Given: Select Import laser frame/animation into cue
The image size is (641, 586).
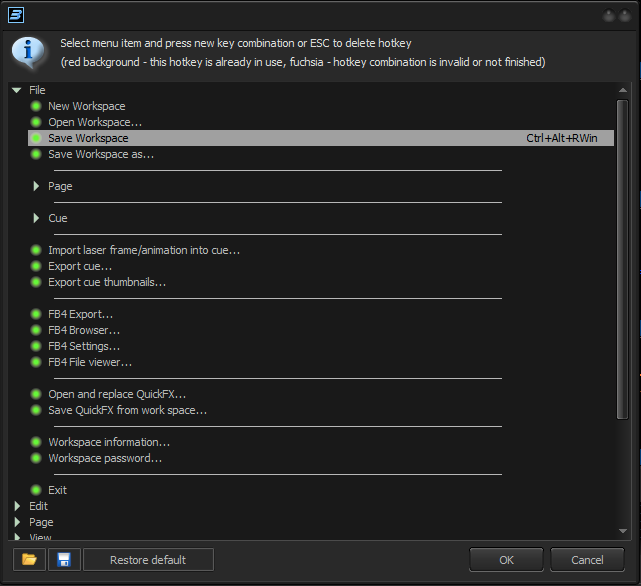Looking at the screenshot, I should pos(144,250).
